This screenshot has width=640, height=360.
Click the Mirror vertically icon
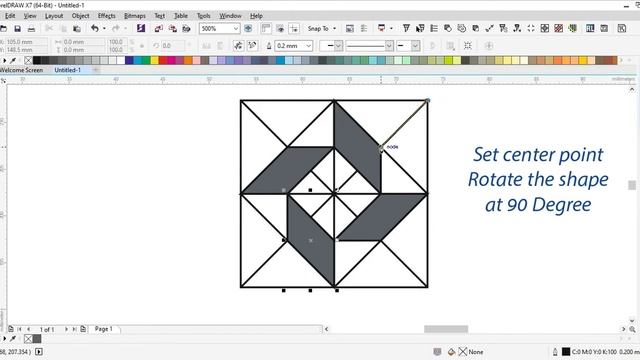click(x=220, y=46)
